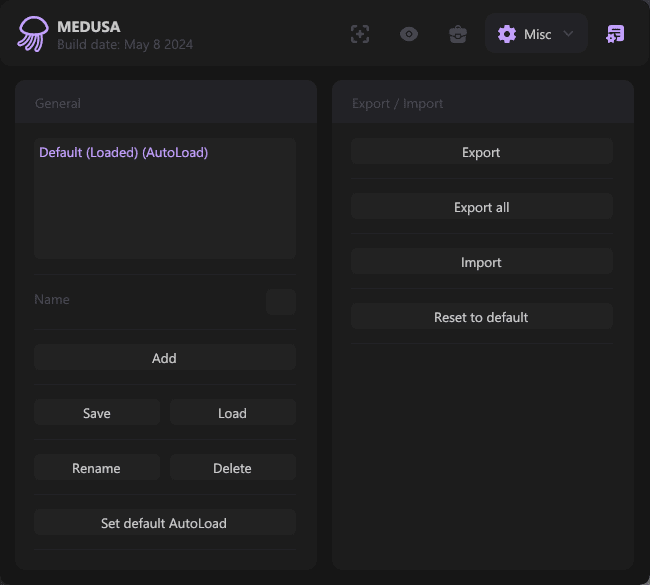Save the selected config
The width and height of the screenshot is (650, 585).
pos(97,413)
